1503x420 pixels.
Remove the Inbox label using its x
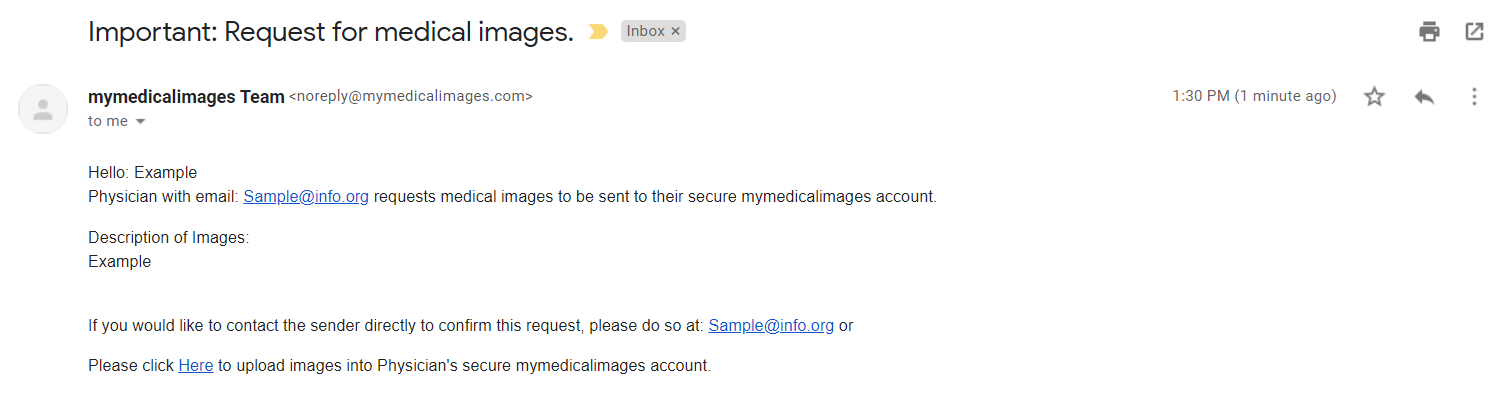click(x=675, y=32)
